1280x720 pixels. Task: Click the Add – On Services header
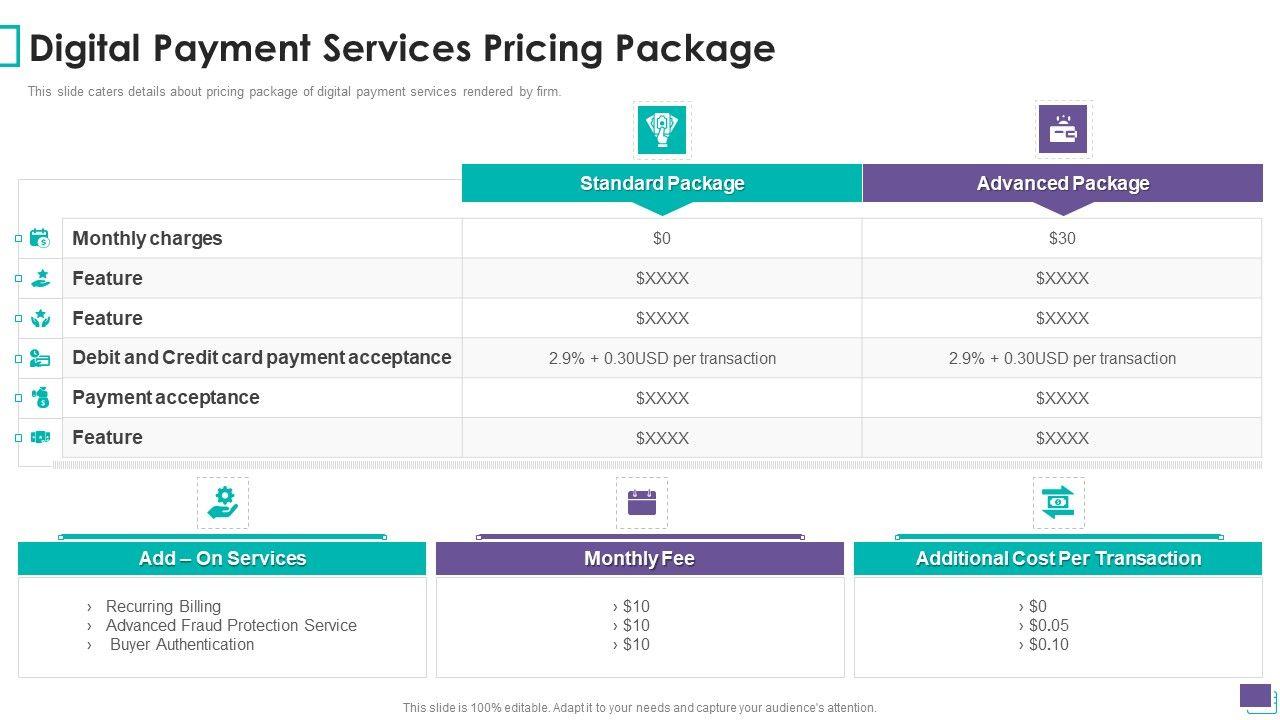222,559
